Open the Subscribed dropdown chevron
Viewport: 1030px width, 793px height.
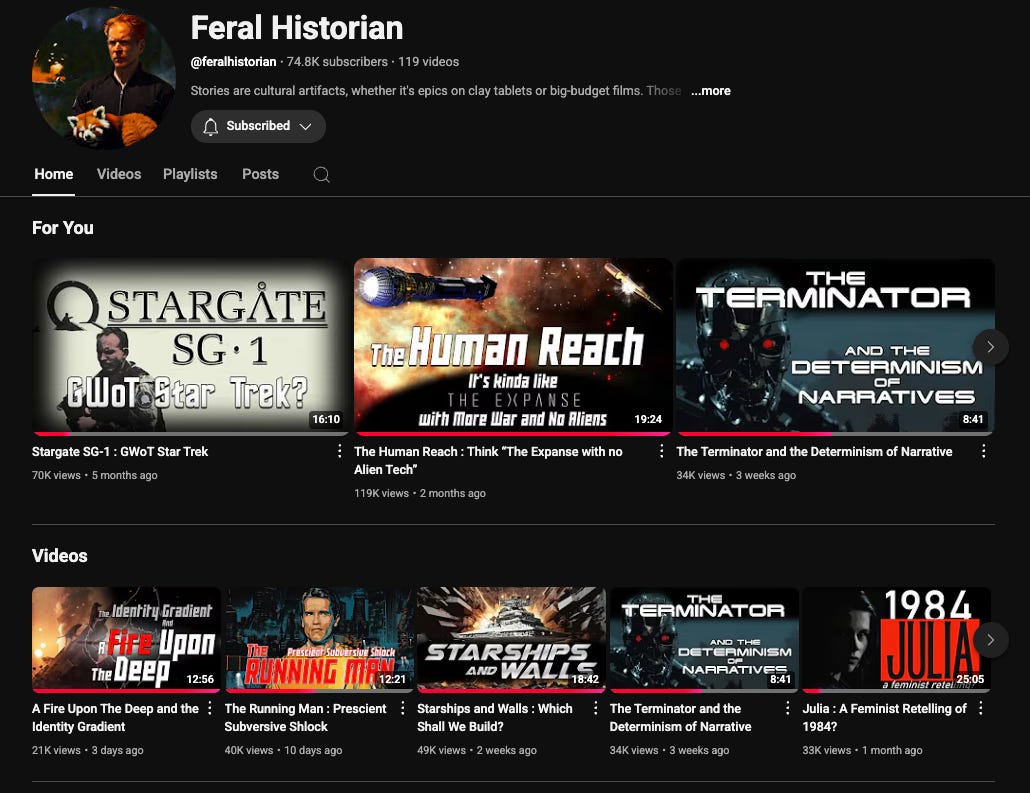305,126
